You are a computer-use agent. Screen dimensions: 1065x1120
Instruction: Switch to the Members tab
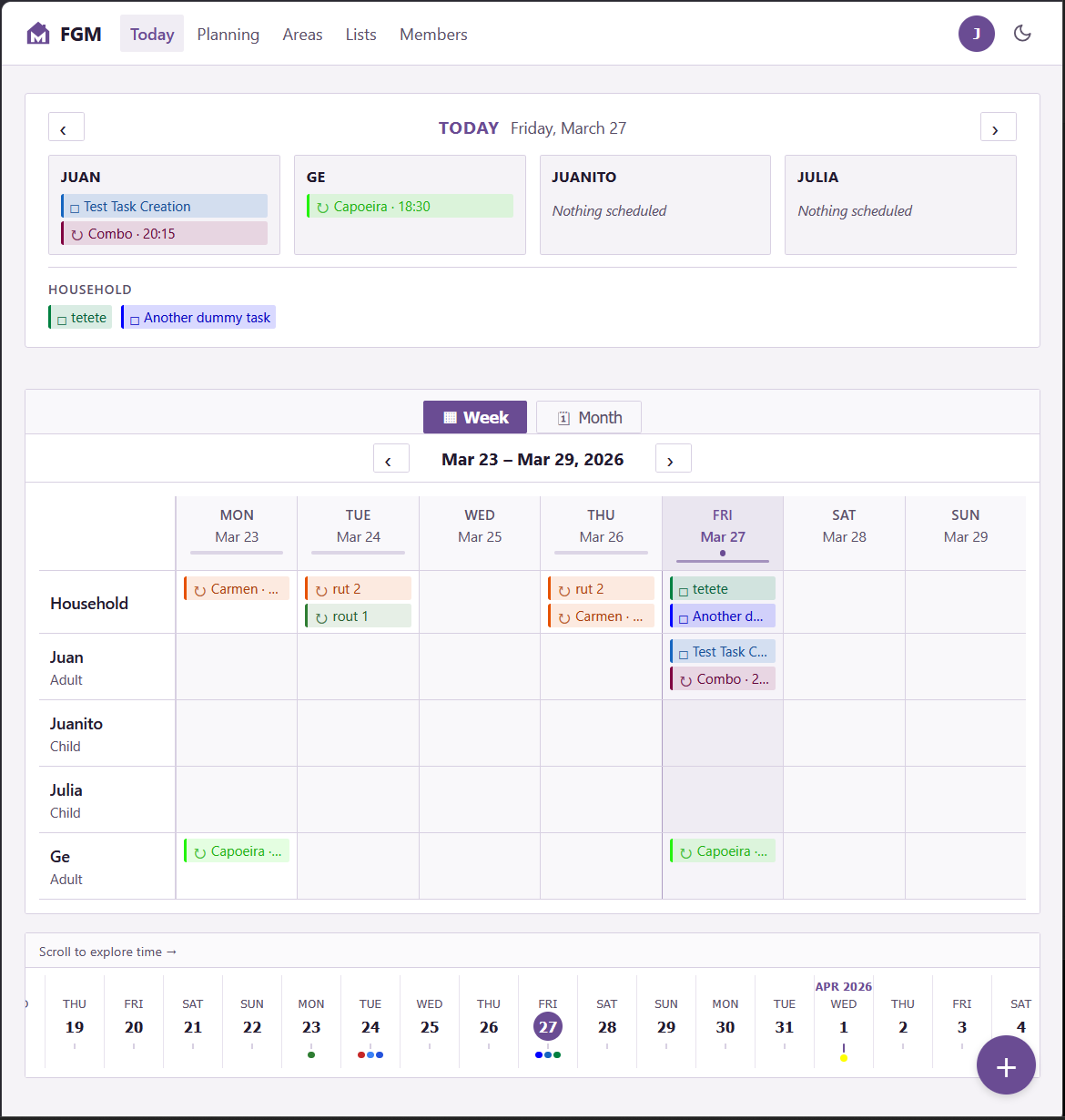(433, 34)
